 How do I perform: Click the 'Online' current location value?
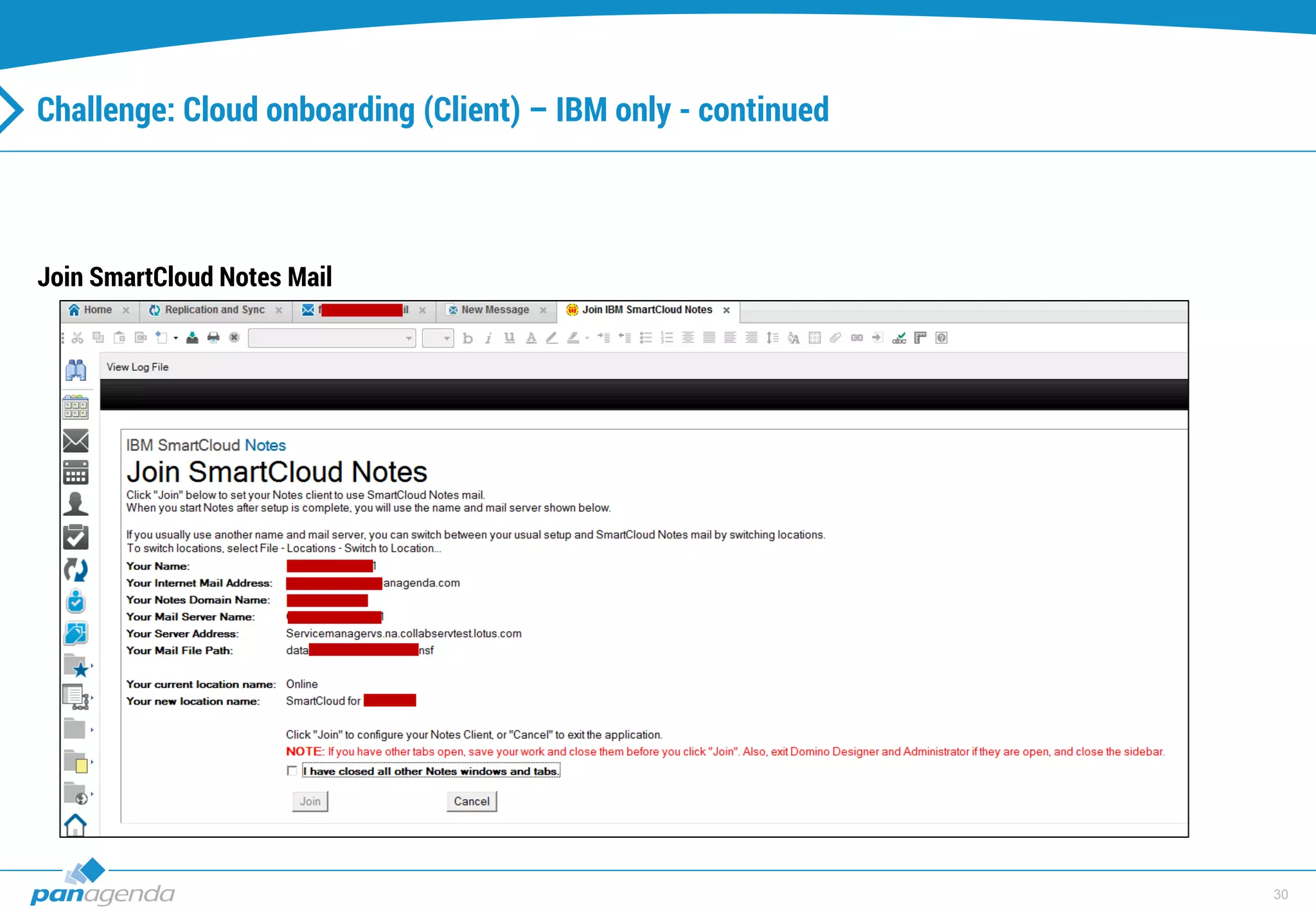pos(302,684)
